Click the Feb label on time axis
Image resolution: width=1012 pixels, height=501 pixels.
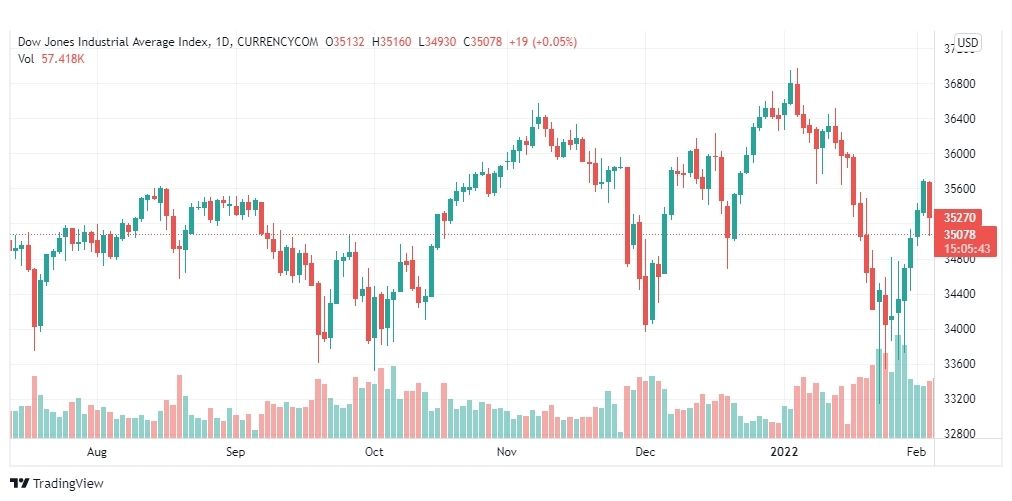pyautogui.click(x=918, y=452)
